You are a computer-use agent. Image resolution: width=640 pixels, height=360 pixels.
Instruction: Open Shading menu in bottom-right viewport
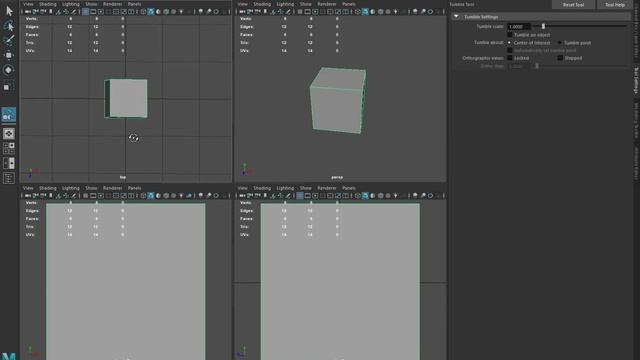[x=262, y=188]
